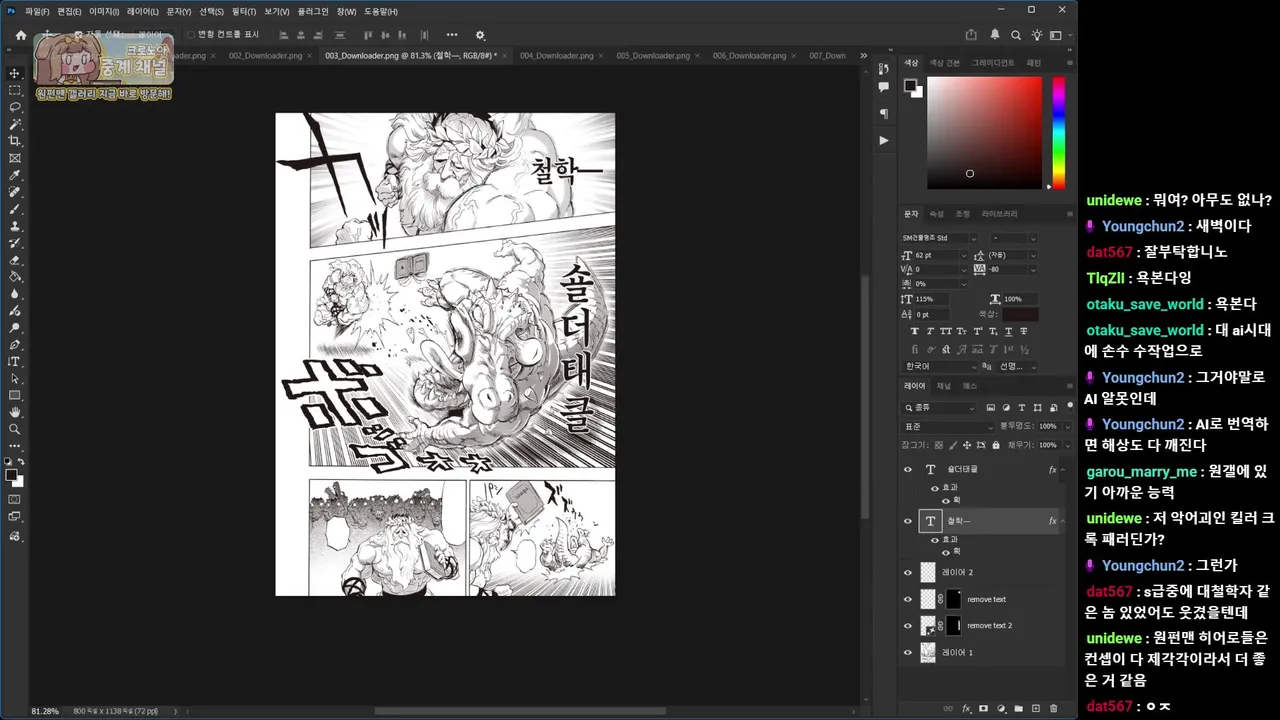This screenshot has width=1280, height=720.
Task: Add a layer mask to the layer
Action: point(983,709)
